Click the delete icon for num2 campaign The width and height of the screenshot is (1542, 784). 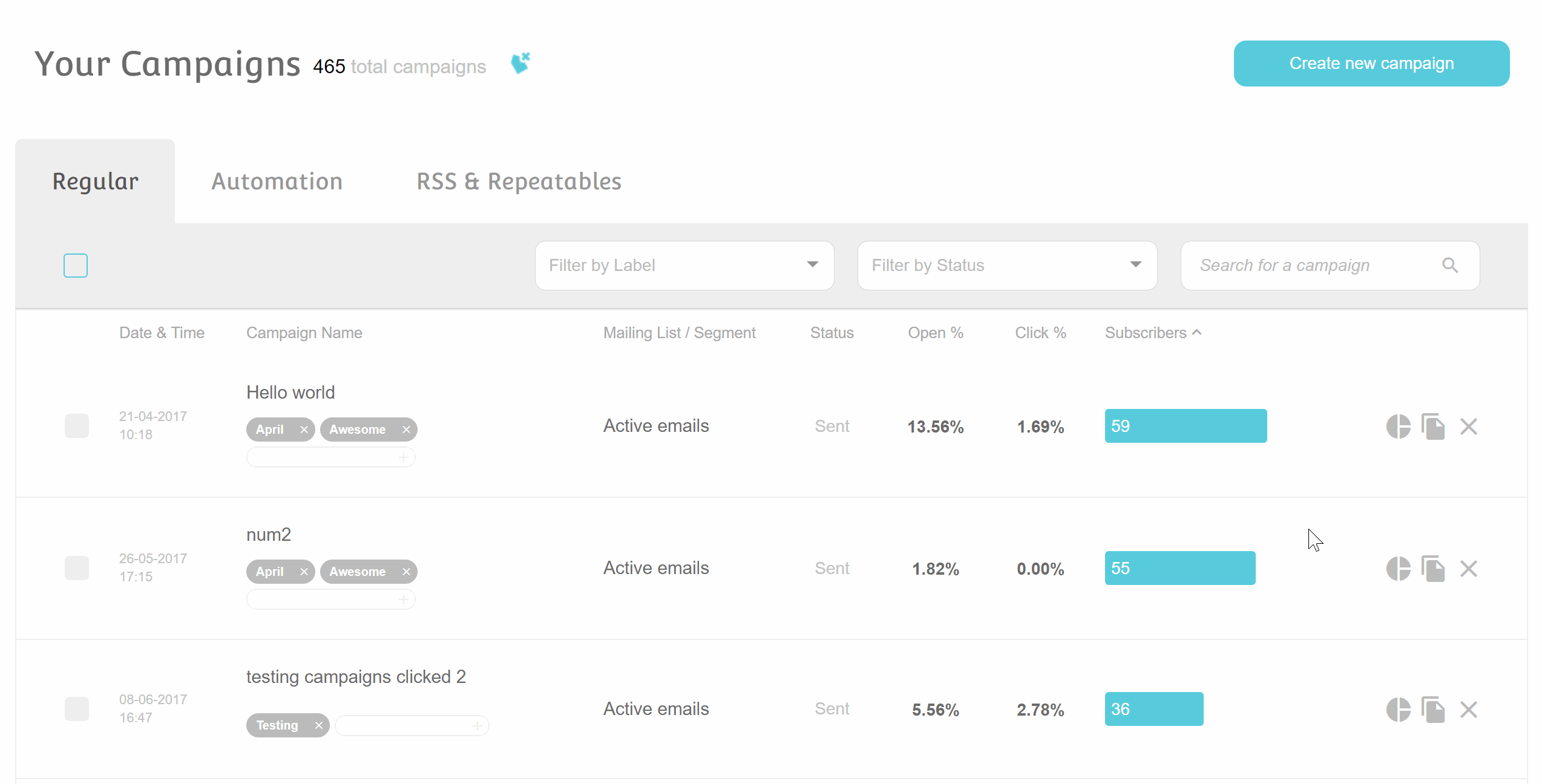coord(1471,568)
